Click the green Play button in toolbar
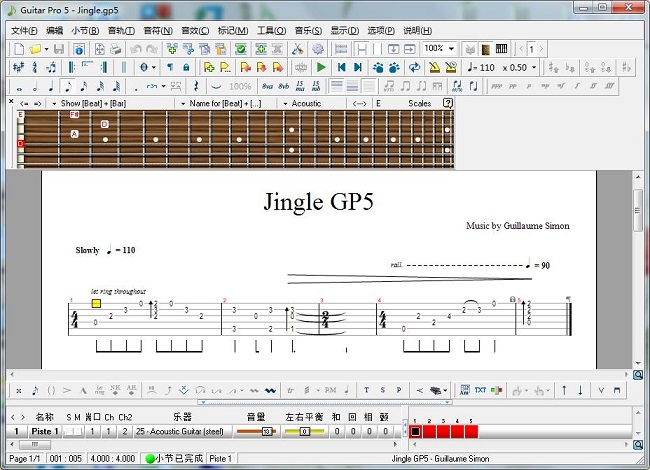The height and width of the screenshot is (470, 650). point(321,68)
